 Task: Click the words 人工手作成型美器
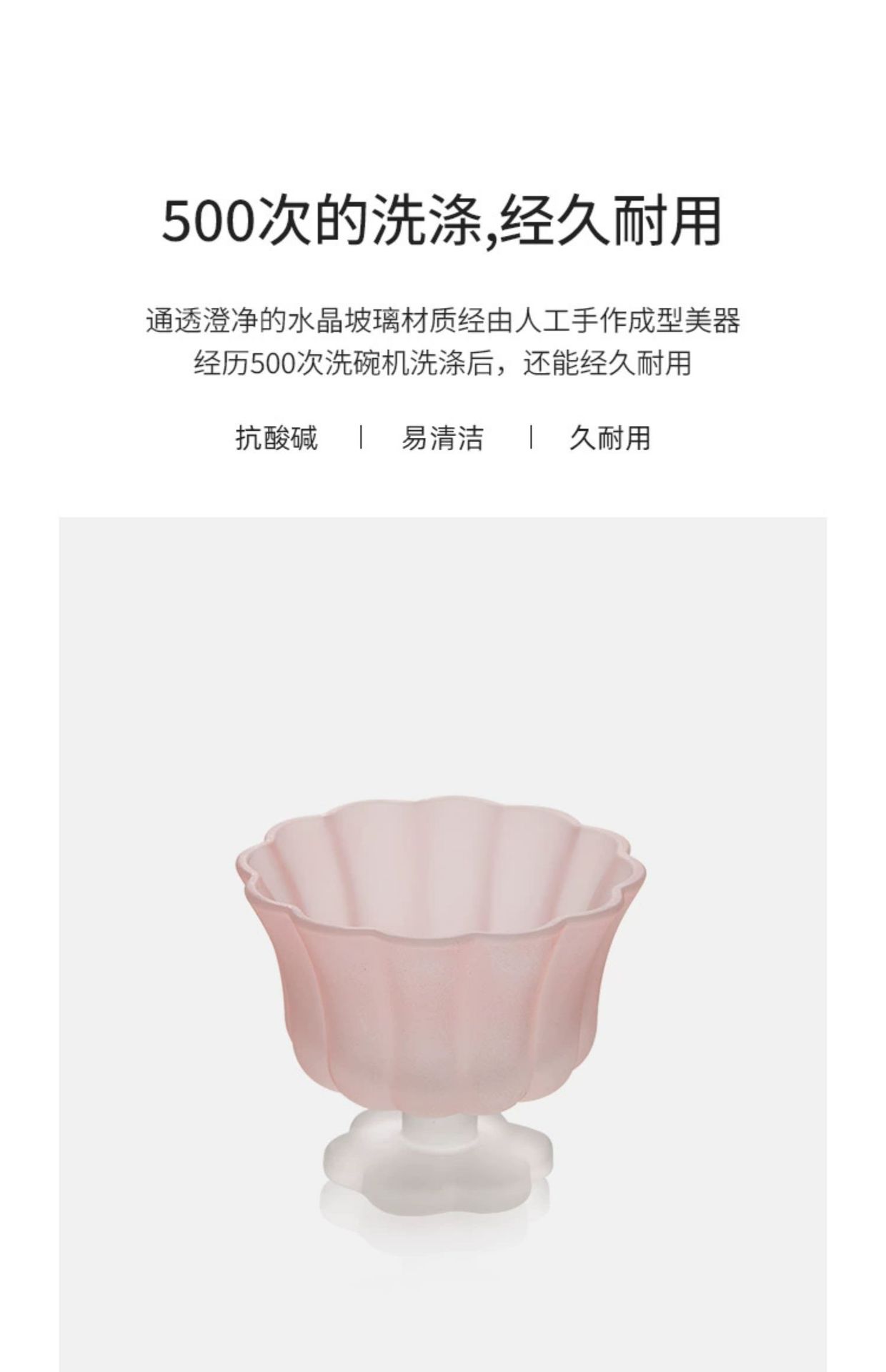click(628, 321)
